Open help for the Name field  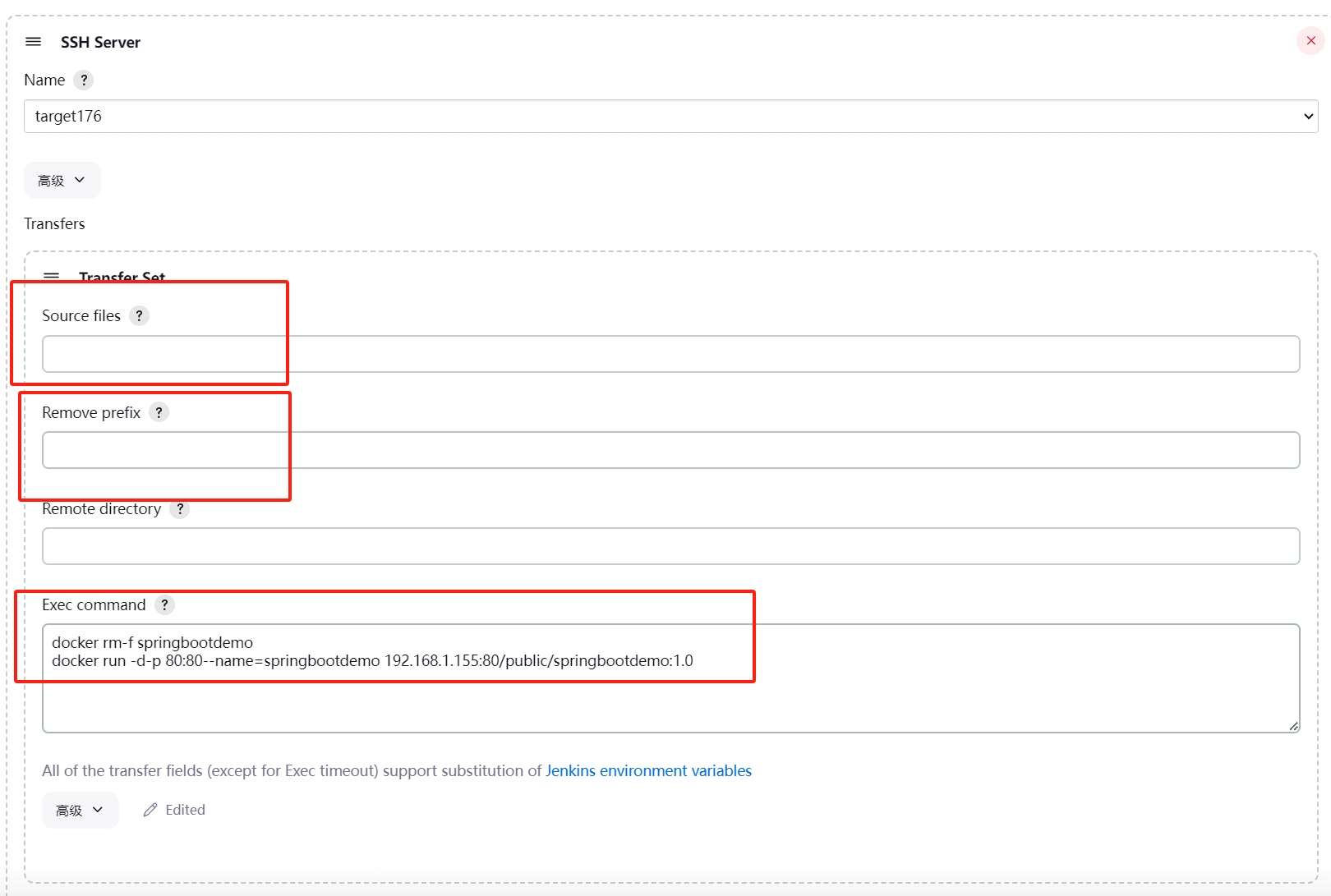tap(83, 80)
